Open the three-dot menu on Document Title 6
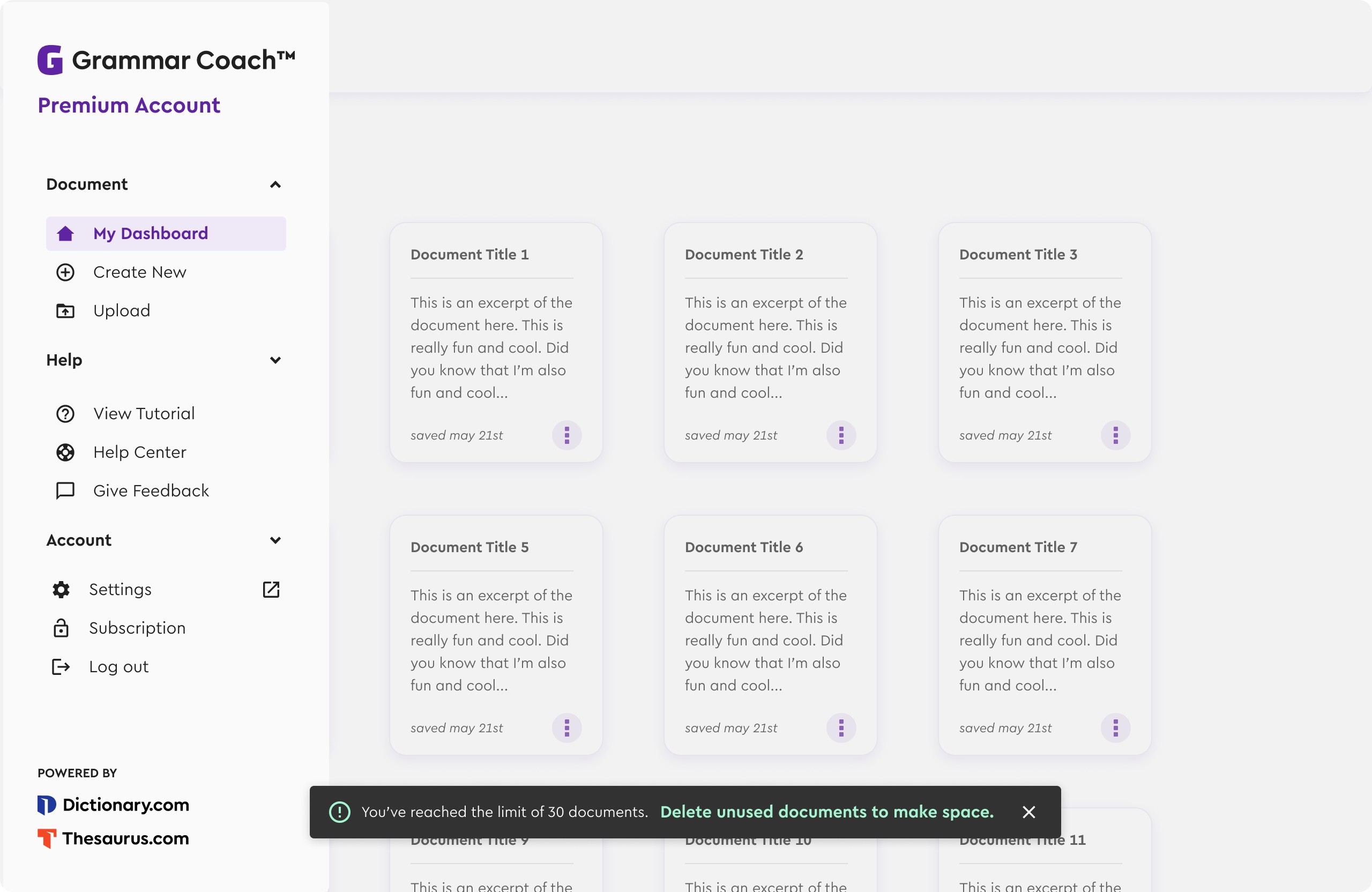The width and height of the screenshot is (1372, 892). click(x=841, y=729)
